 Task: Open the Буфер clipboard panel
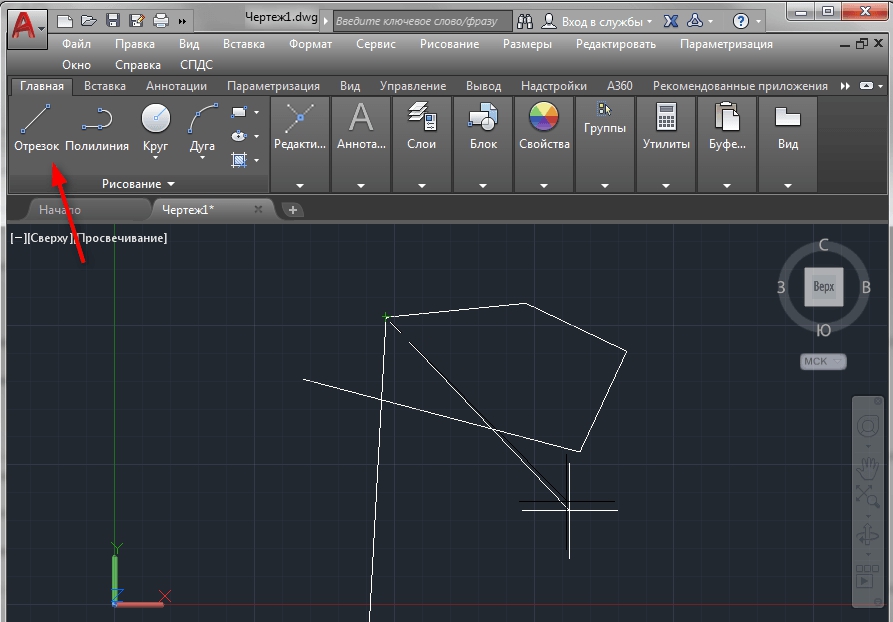click(727, 144)
